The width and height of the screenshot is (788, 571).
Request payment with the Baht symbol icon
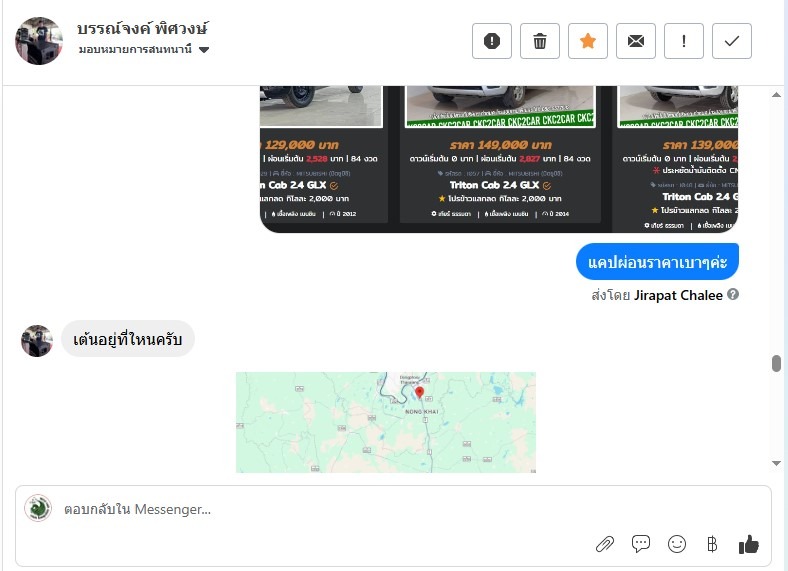tap(712, 544)
